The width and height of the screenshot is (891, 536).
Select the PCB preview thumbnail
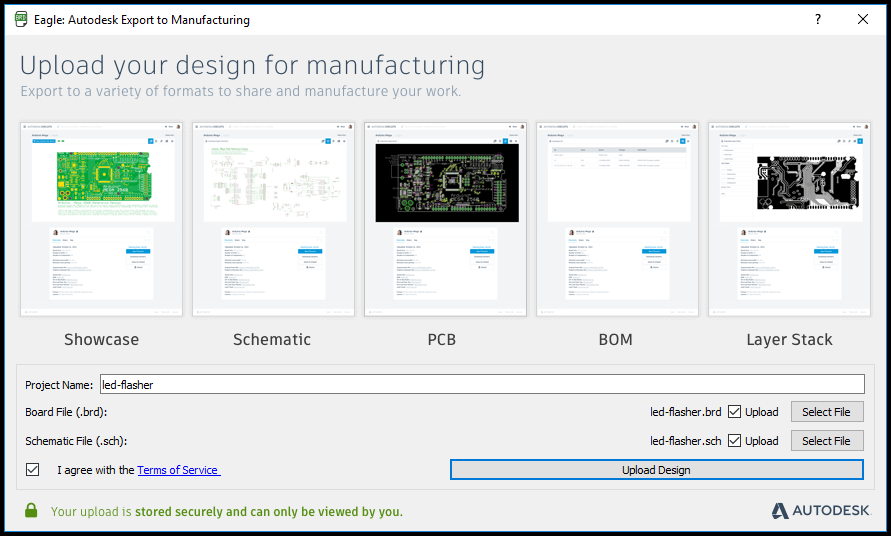pos(446,219)
